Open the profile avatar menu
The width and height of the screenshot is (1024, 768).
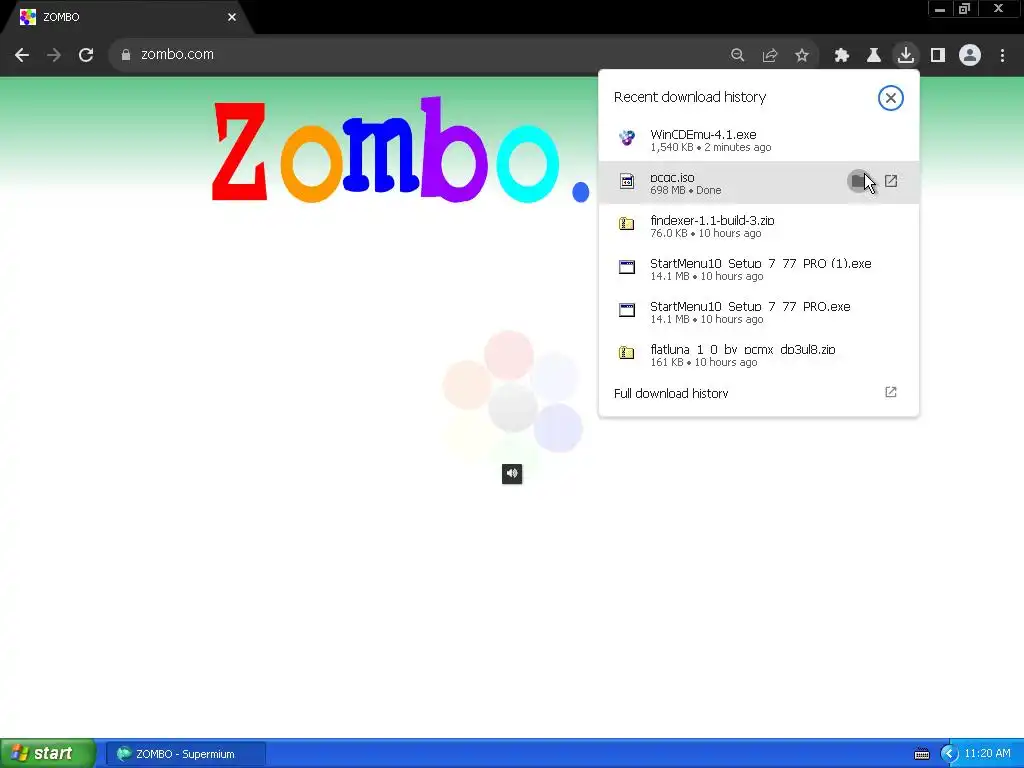(x=970, y=55)
